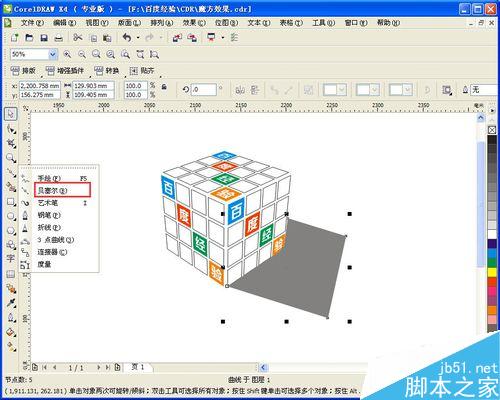The height and width of the screenshot is (400, 500).
Task: Open the 工具 menu
Action: (323, 23)
